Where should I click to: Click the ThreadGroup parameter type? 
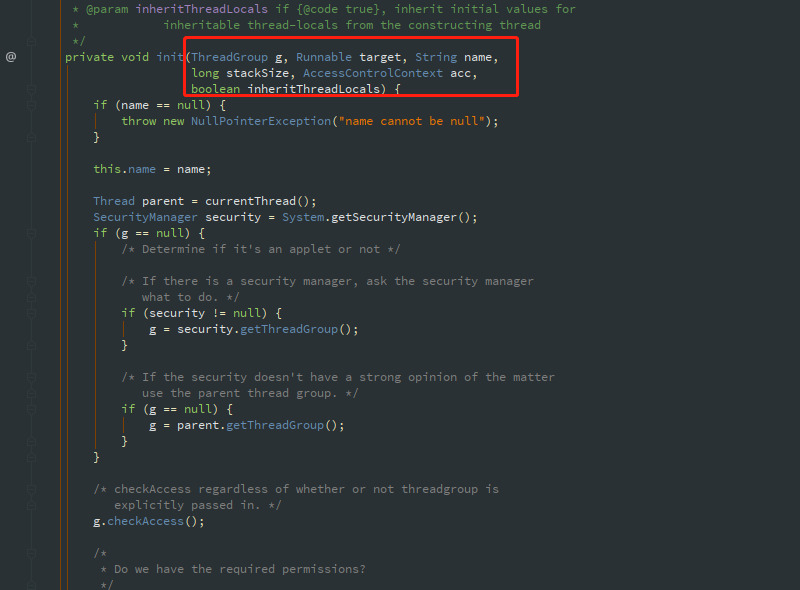(x=230, y=57)
